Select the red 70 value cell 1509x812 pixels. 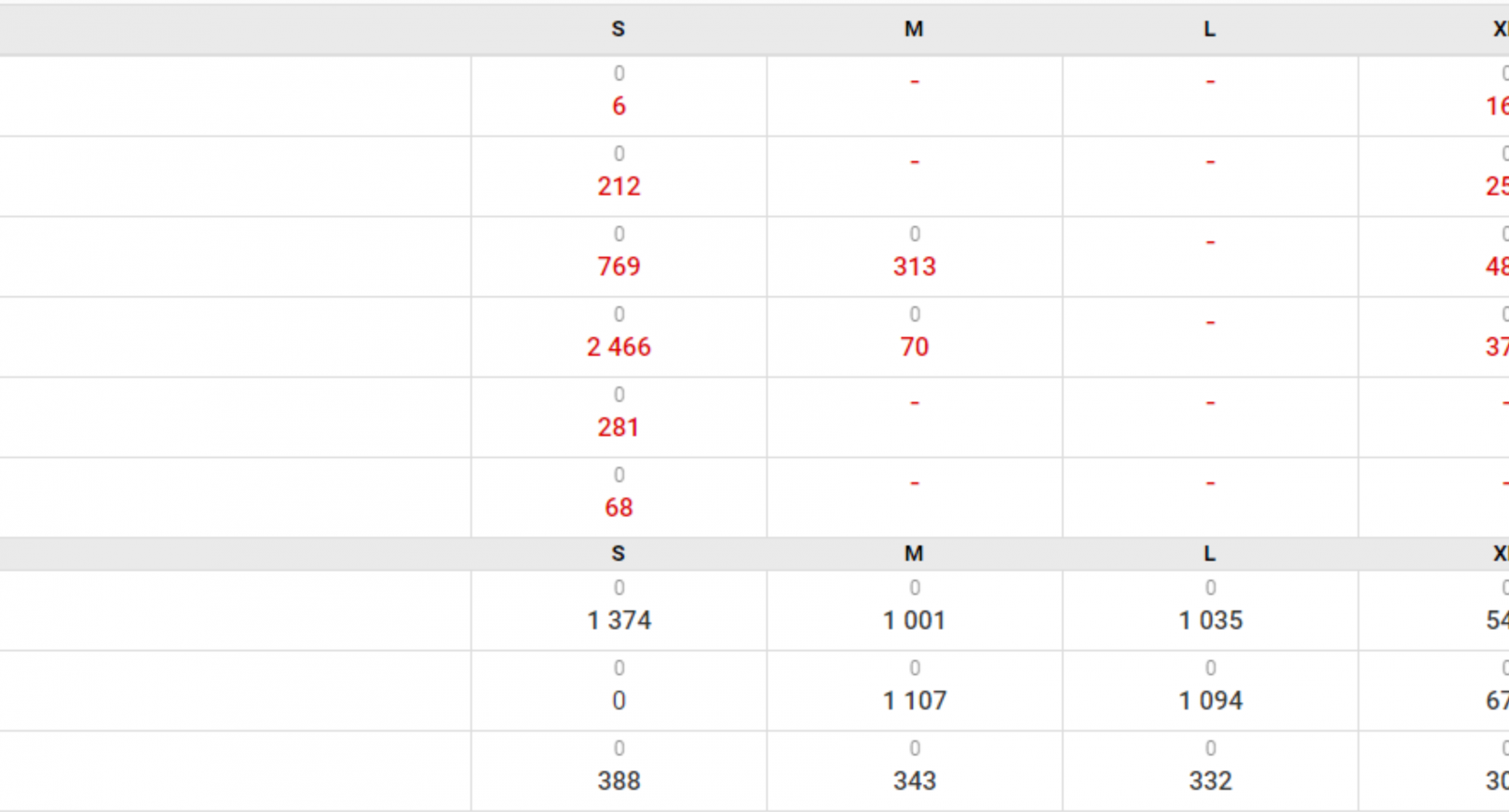914,346
